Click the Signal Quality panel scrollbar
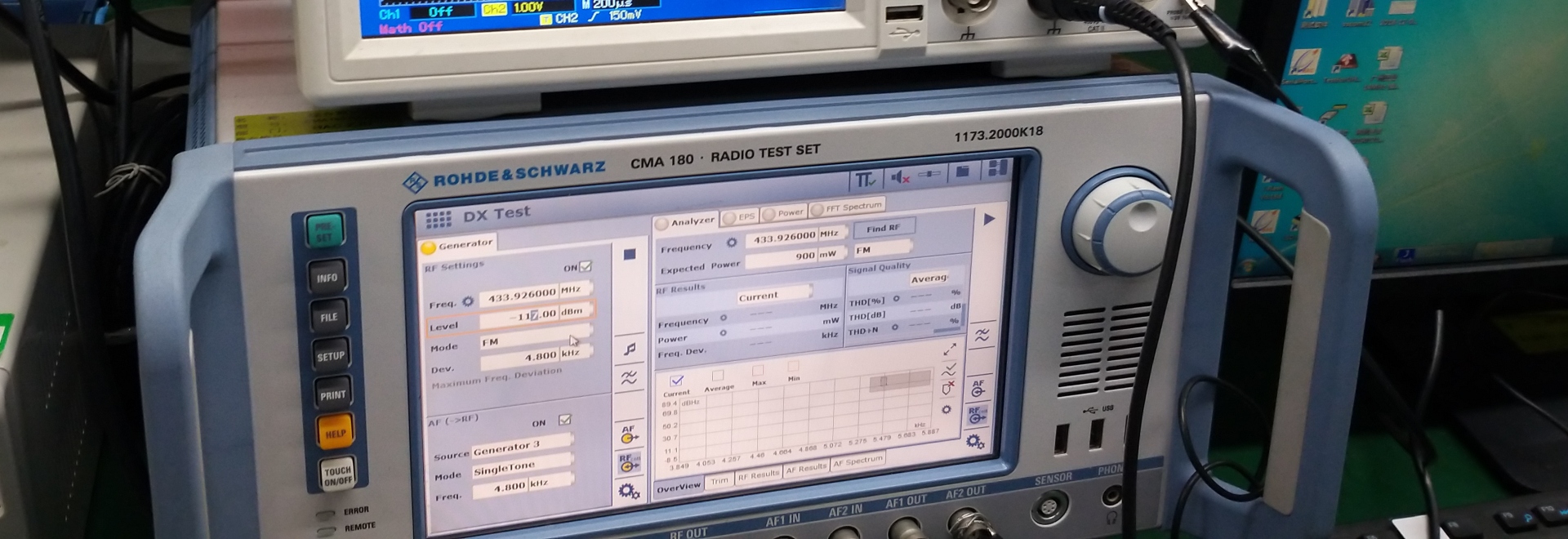The width and height of the screenshot is (1568, 539). [x=964, y=314]
